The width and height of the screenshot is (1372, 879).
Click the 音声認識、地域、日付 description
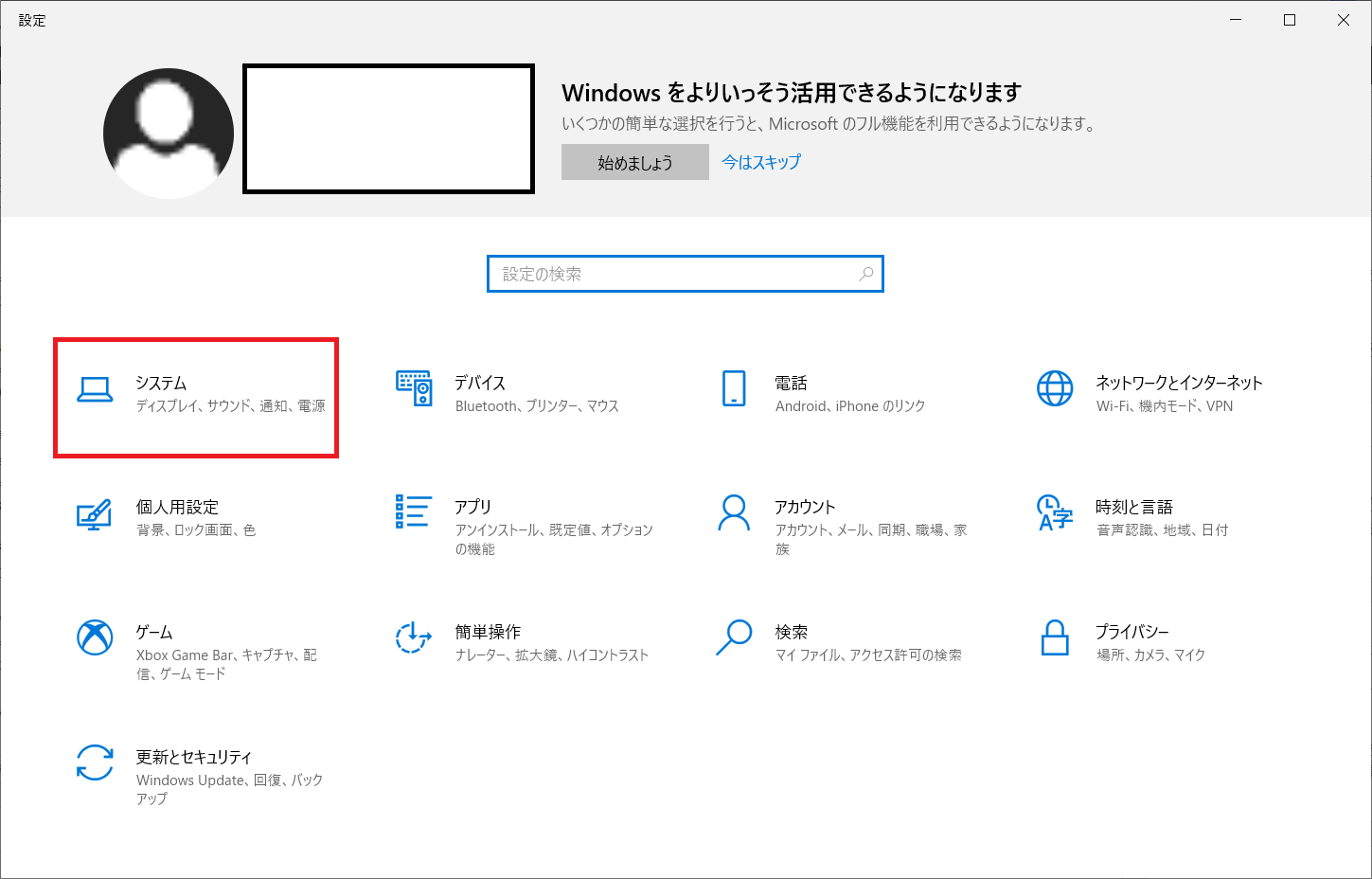click(1163, 529)
